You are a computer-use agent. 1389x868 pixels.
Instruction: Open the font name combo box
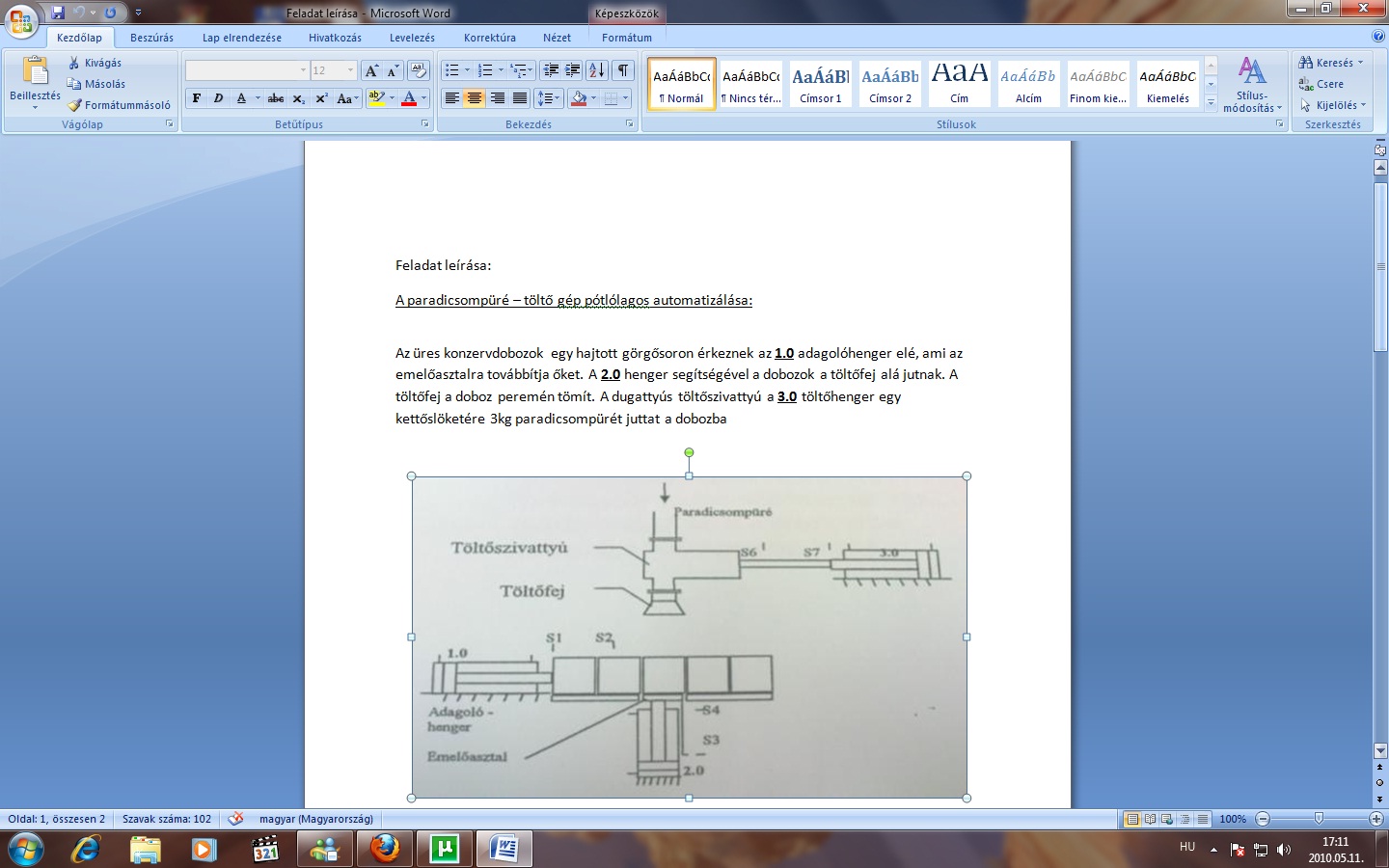[x=247, y=70]
